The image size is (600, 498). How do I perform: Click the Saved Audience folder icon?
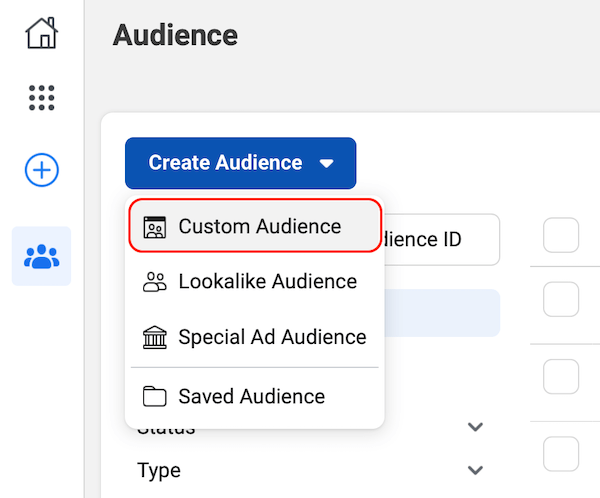(x=155, y=396)
